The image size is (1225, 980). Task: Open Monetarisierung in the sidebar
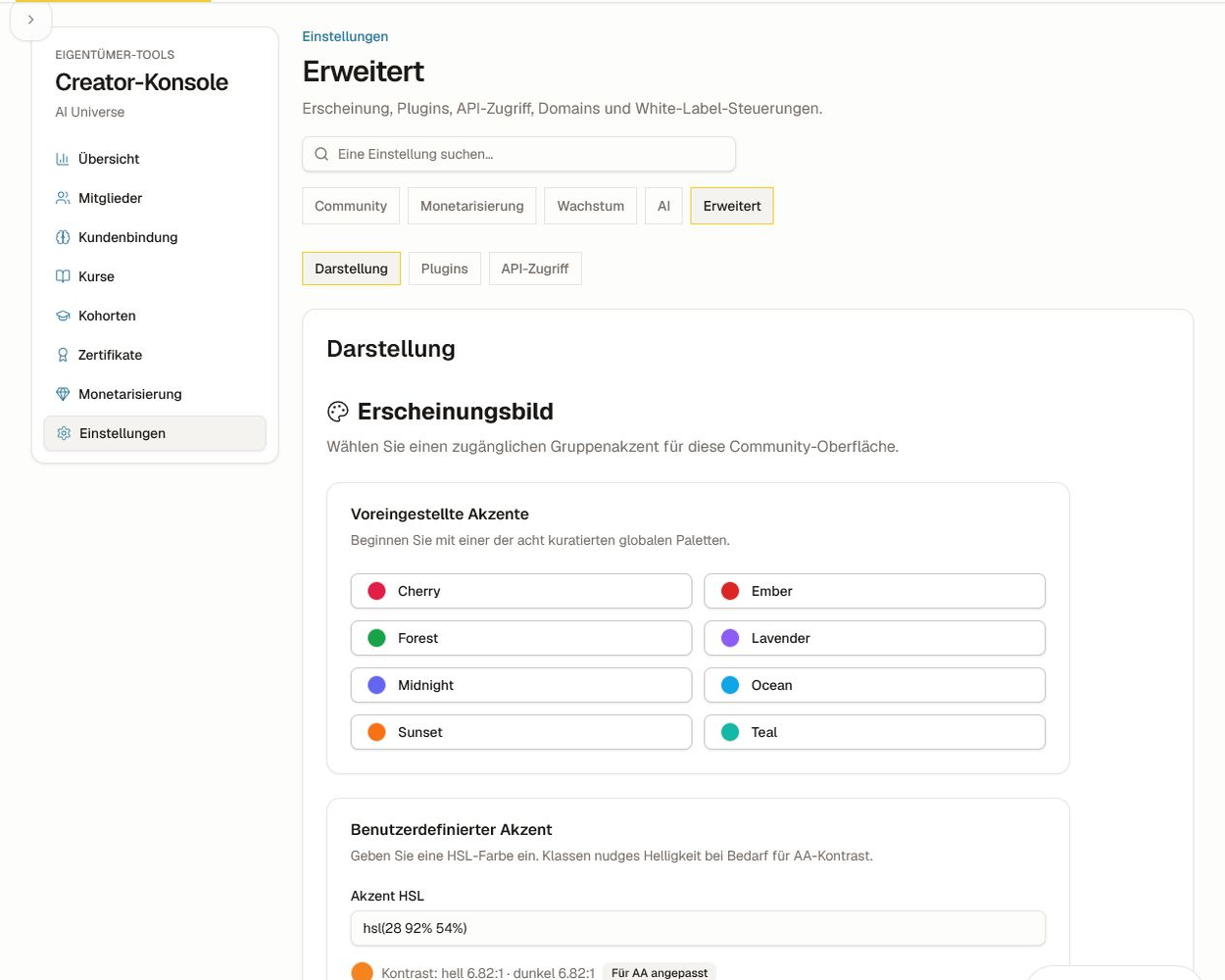click(155, 394)
